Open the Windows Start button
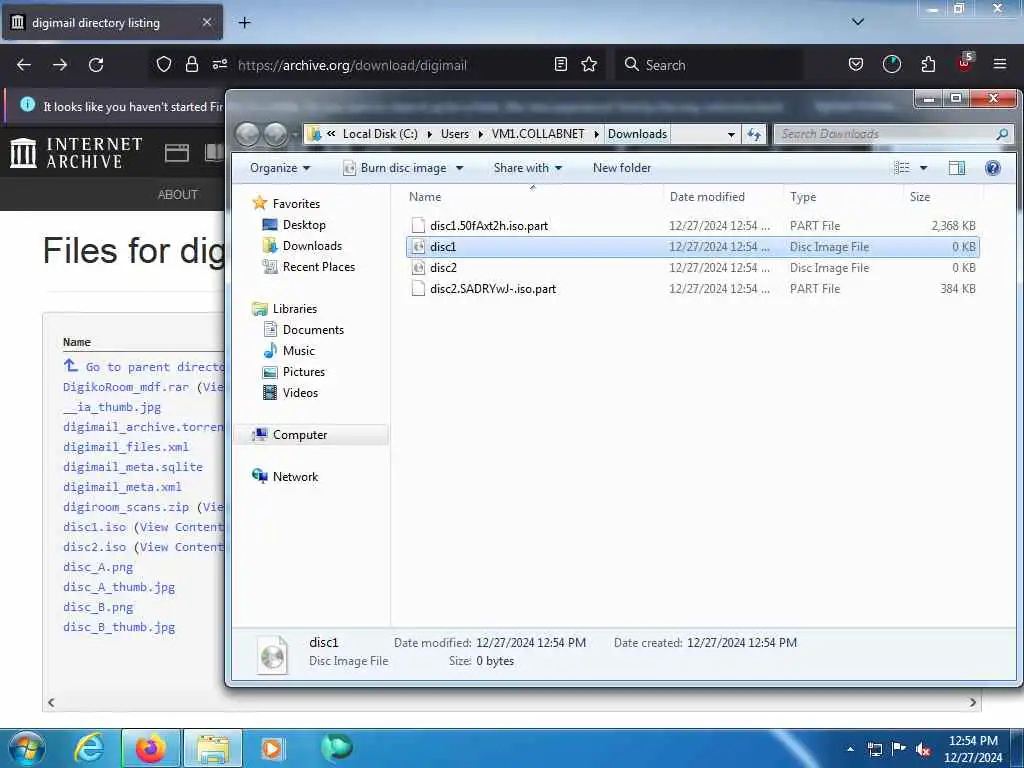This screenshot has height=768, width=1024. coord(27,748)
